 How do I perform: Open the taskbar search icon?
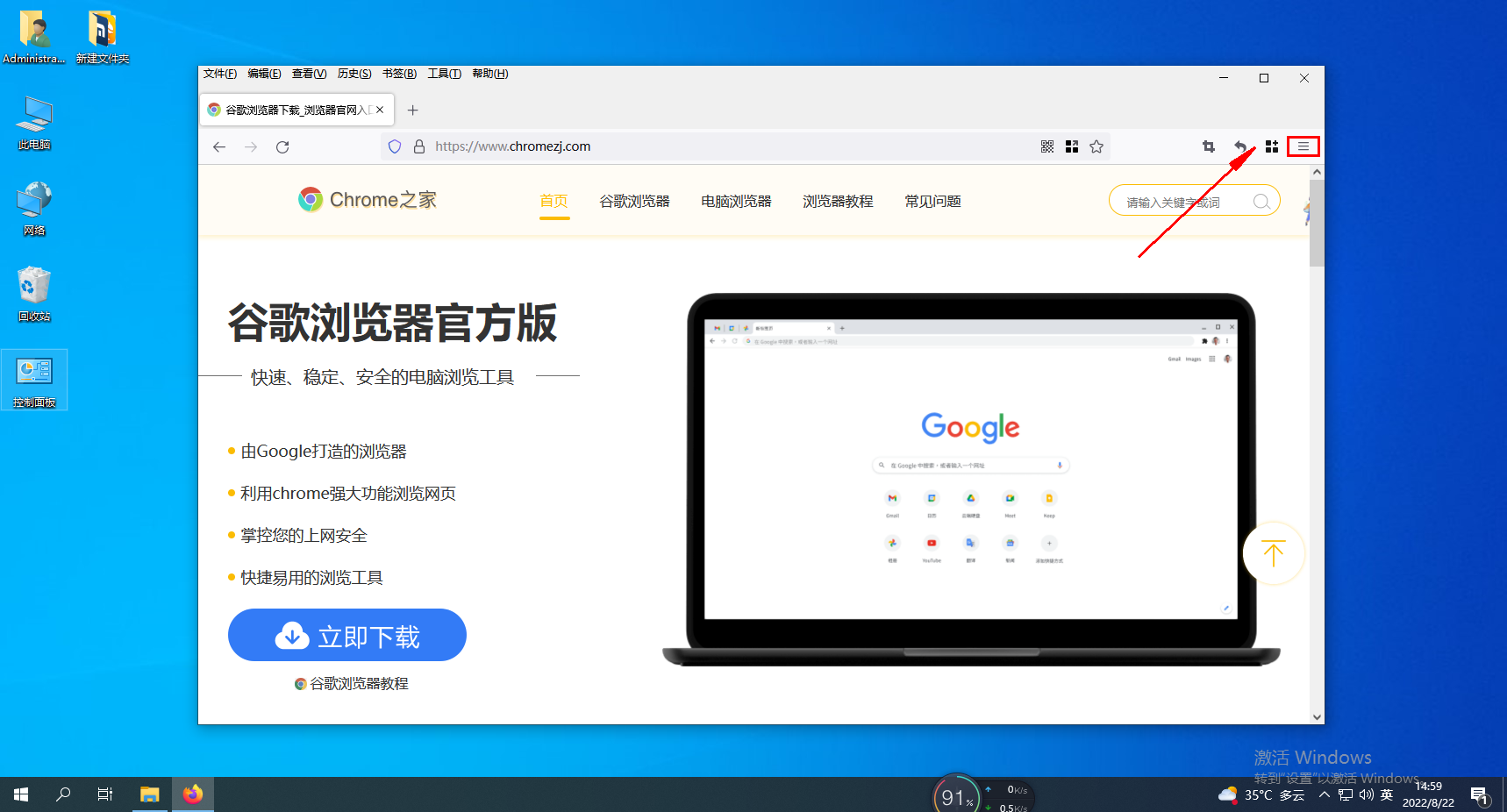tap(63, 794)
